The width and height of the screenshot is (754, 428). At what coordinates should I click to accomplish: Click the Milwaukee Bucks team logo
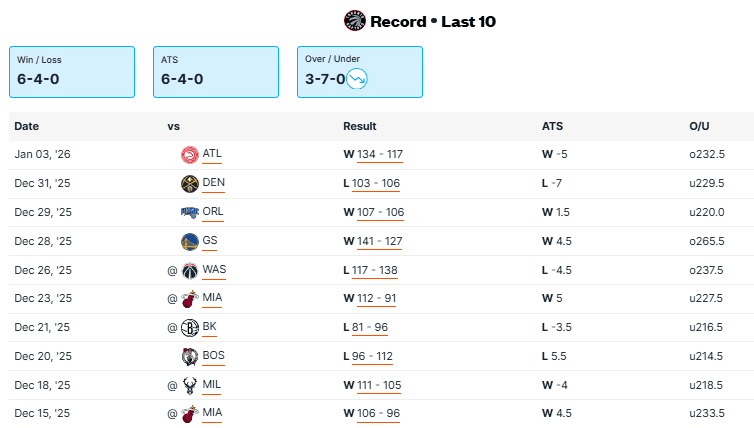click(x=190, y=386)
